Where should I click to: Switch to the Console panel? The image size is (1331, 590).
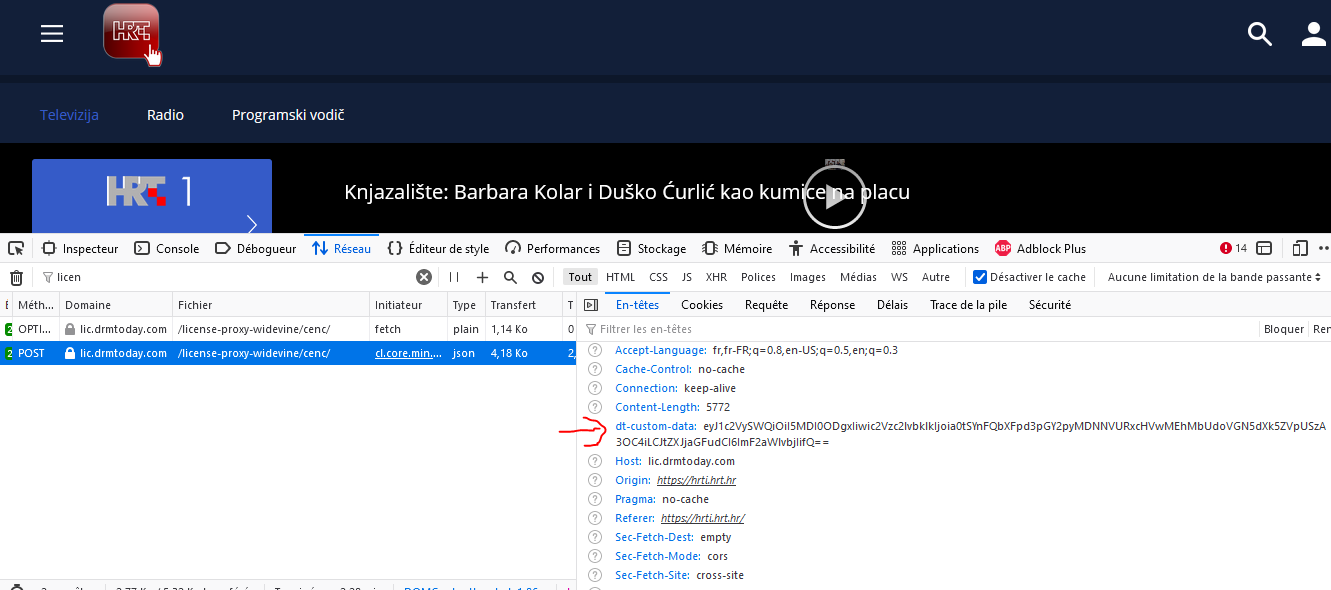pos(167,249)
